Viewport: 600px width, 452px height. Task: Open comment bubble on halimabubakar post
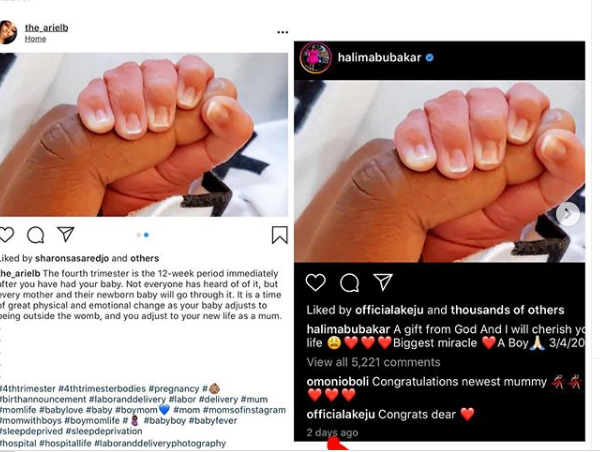point(349,283)
